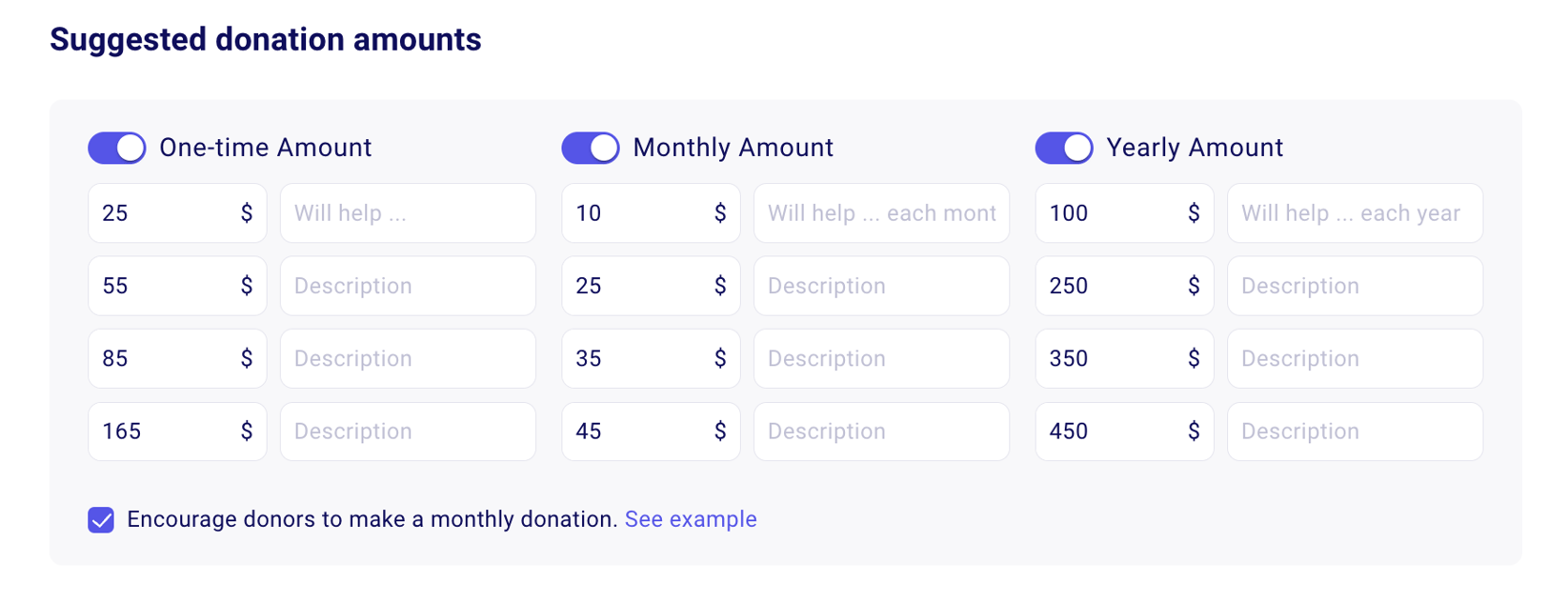This screenshot has height=603, width=1568.
Task: Click the 45 monthly amount input
Action: [x=635, y=432]
